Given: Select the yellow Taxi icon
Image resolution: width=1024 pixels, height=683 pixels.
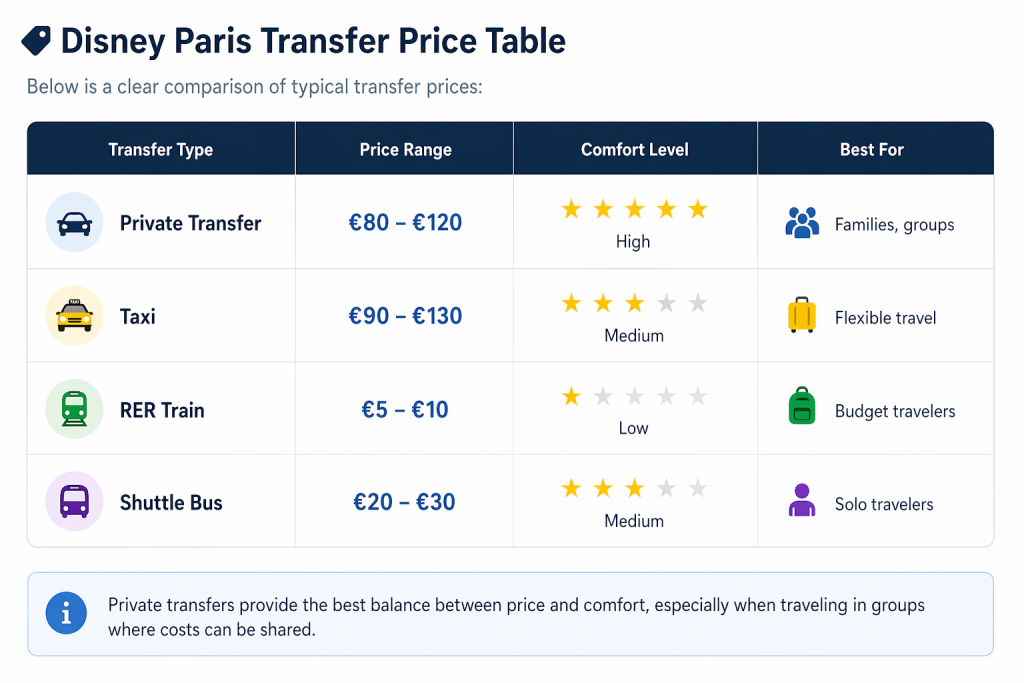Looking at the screenshot, I should (75, 316).
